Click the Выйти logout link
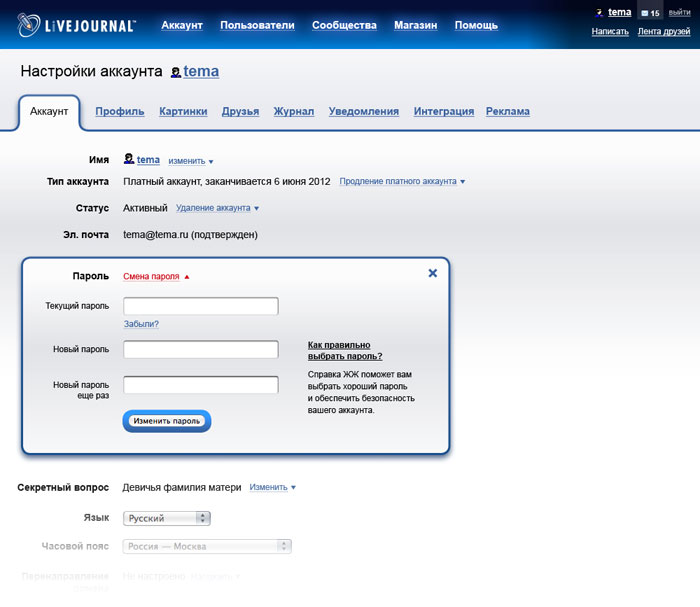 [679, 12]
